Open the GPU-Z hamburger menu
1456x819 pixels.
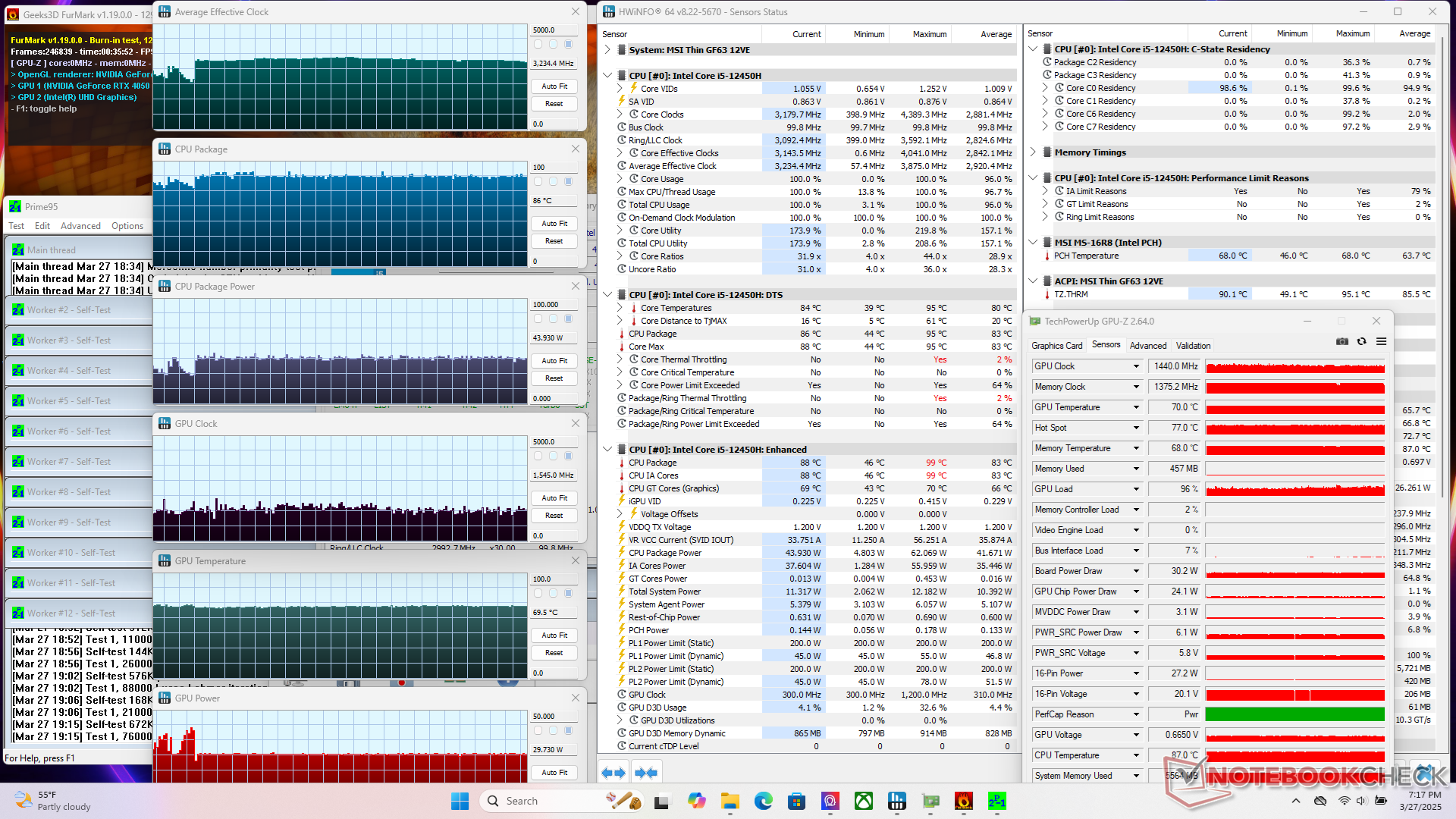[x=1382, y=342]
